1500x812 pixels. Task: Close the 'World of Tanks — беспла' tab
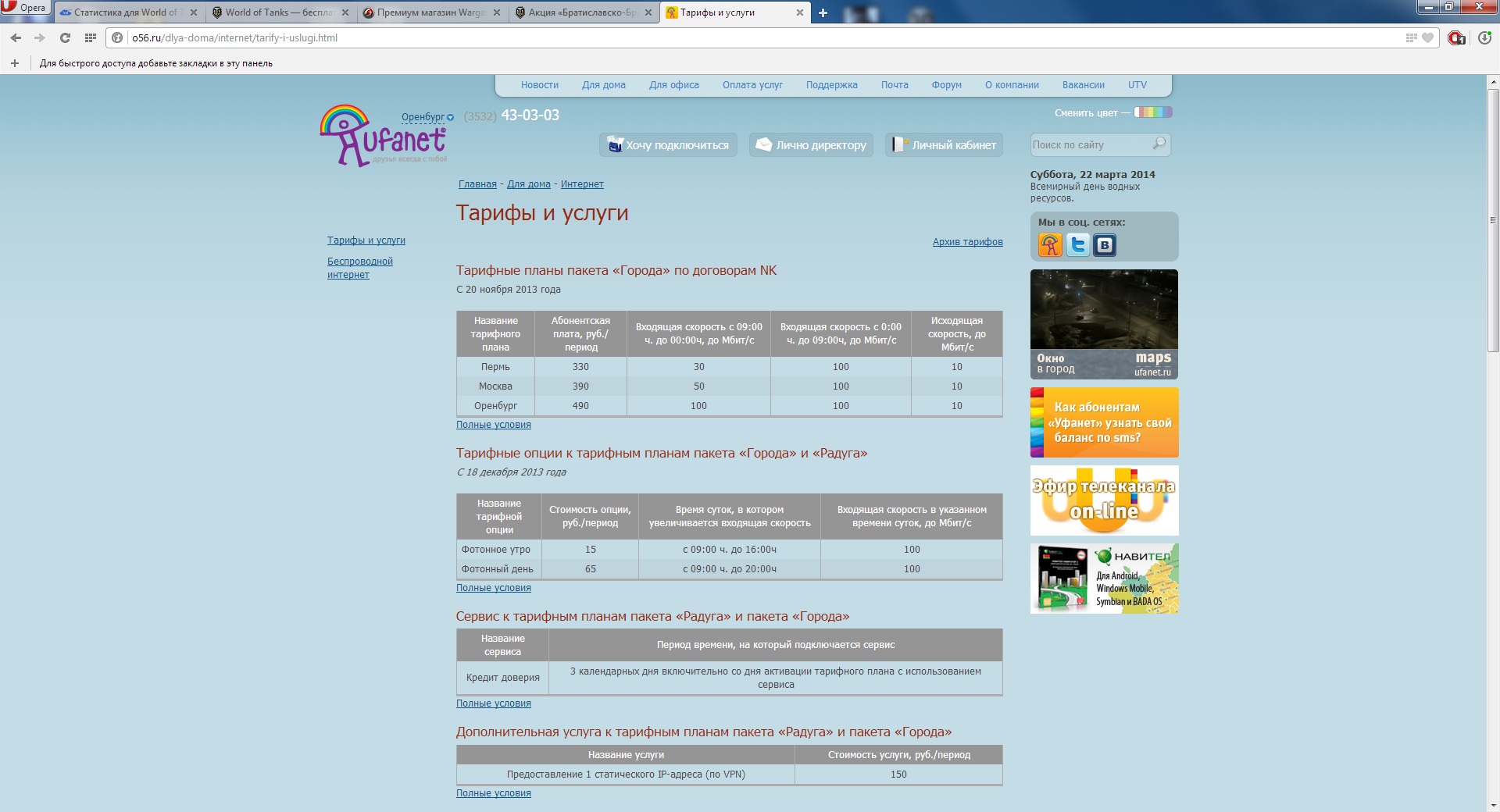[345, 12]
